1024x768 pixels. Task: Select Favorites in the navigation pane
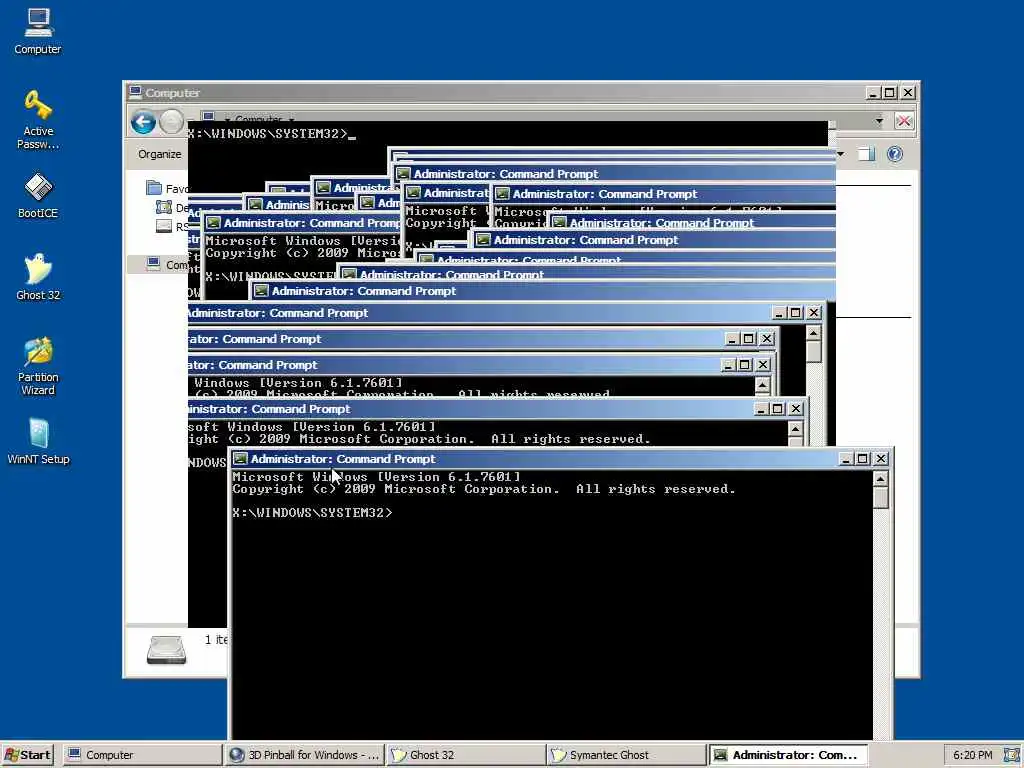click(166, 189)
